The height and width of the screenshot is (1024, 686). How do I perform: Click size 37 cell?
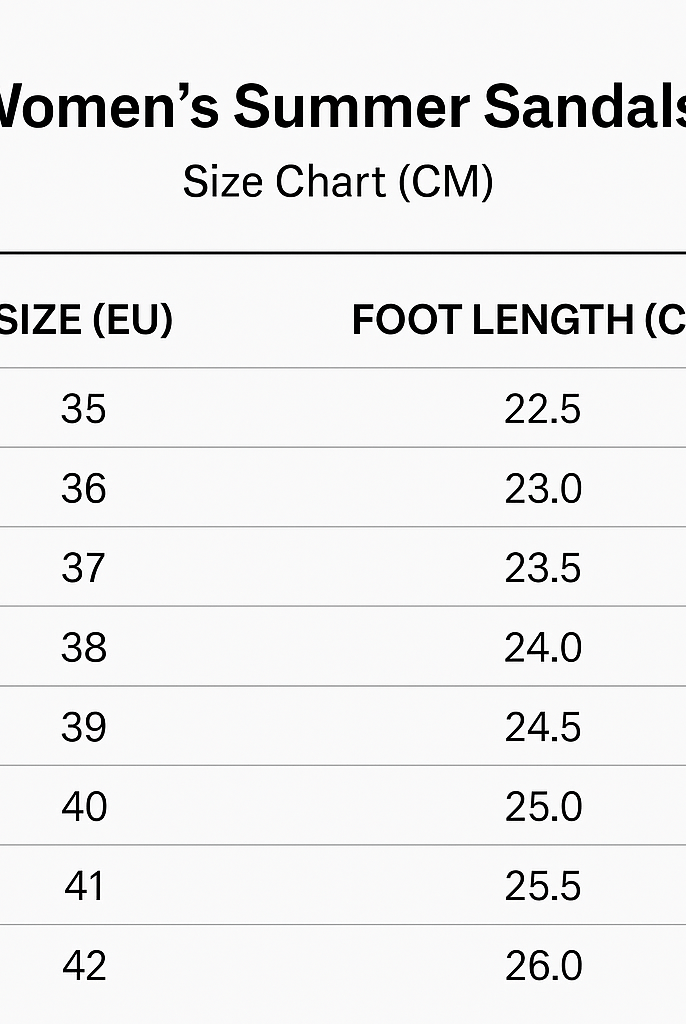[x=83, y=568]
